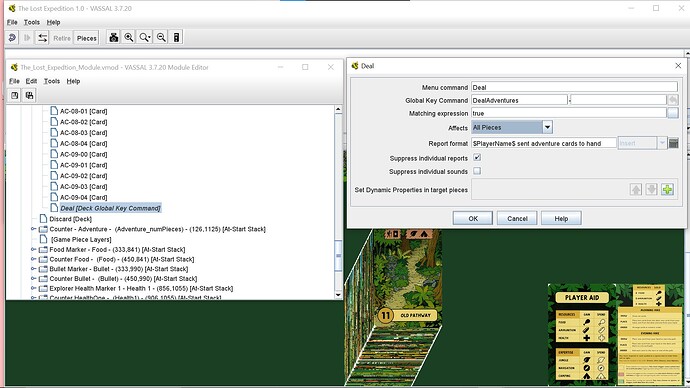The image size is (690, 388).
Task: Click the green plus add property icon
Action: click(x=667, y=190)
